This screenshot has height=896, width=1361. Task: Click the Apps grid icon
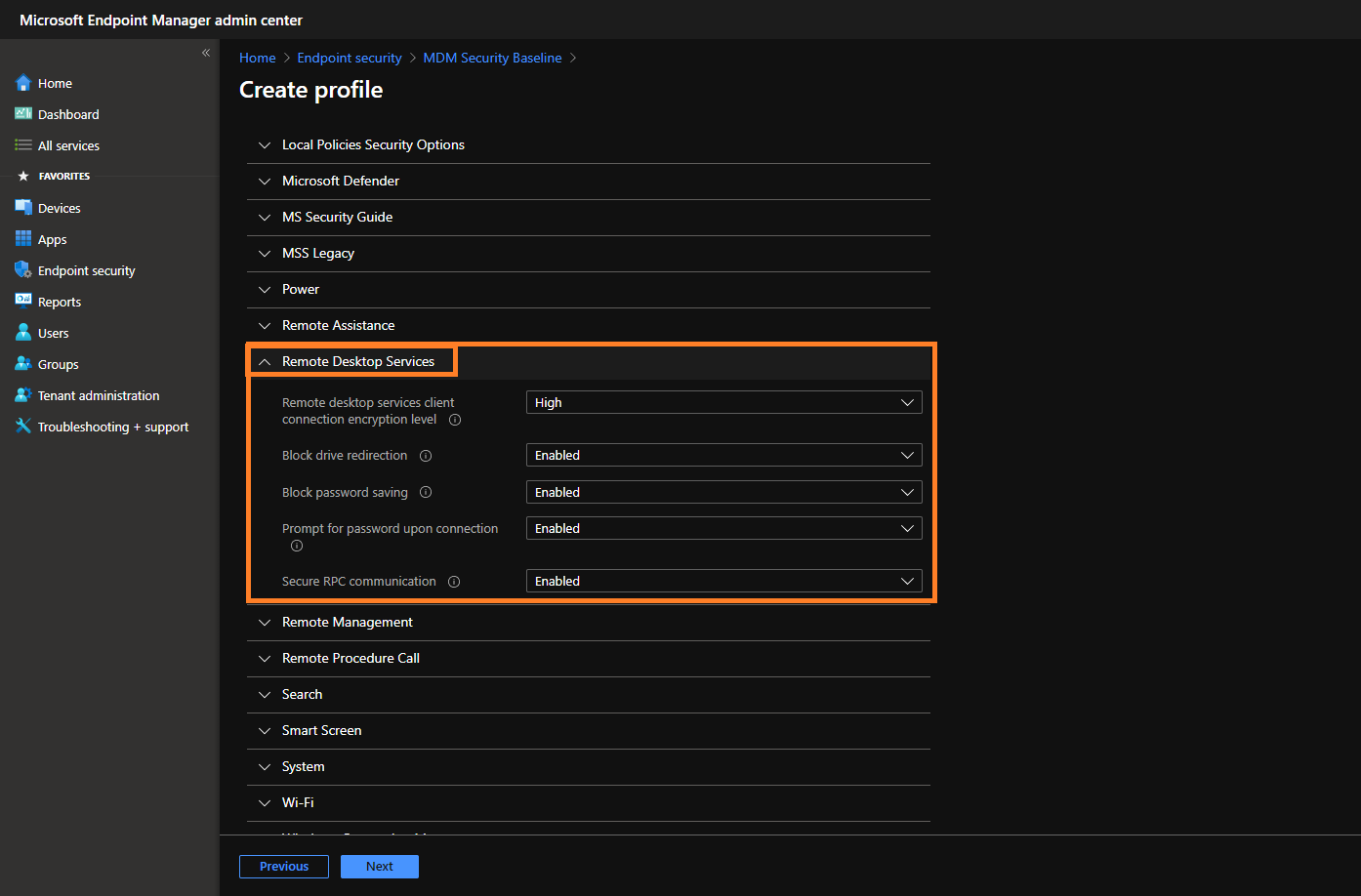(23, 239)
